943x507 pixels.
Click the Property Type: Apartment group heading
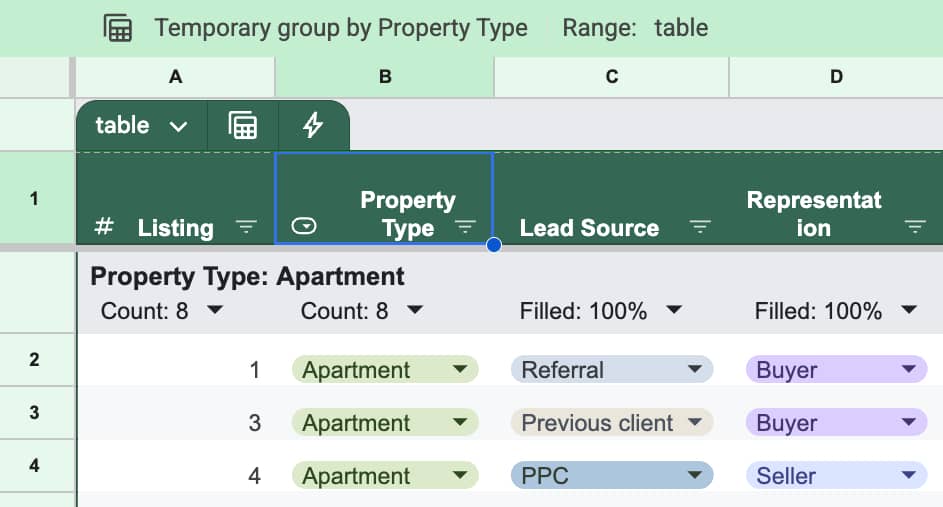click(247, 276)
